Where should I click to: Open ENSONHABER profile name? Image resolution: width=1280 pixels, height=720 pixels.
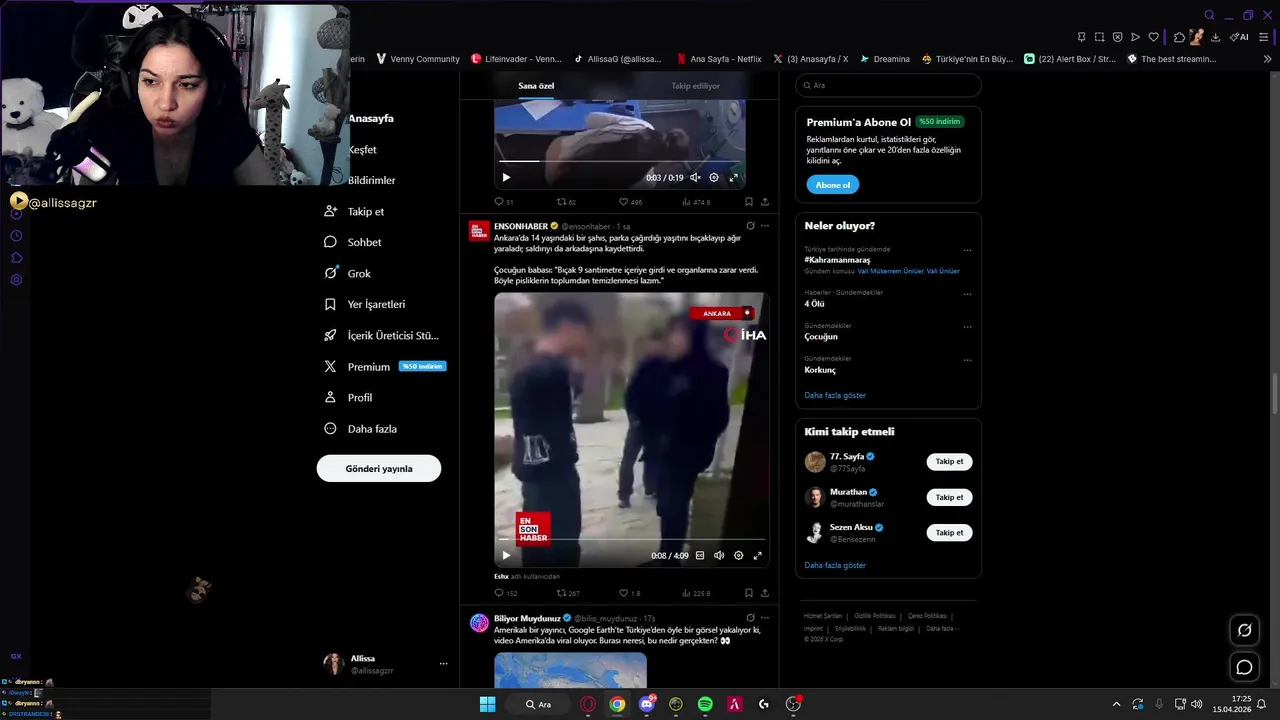[x=521, y=226]
